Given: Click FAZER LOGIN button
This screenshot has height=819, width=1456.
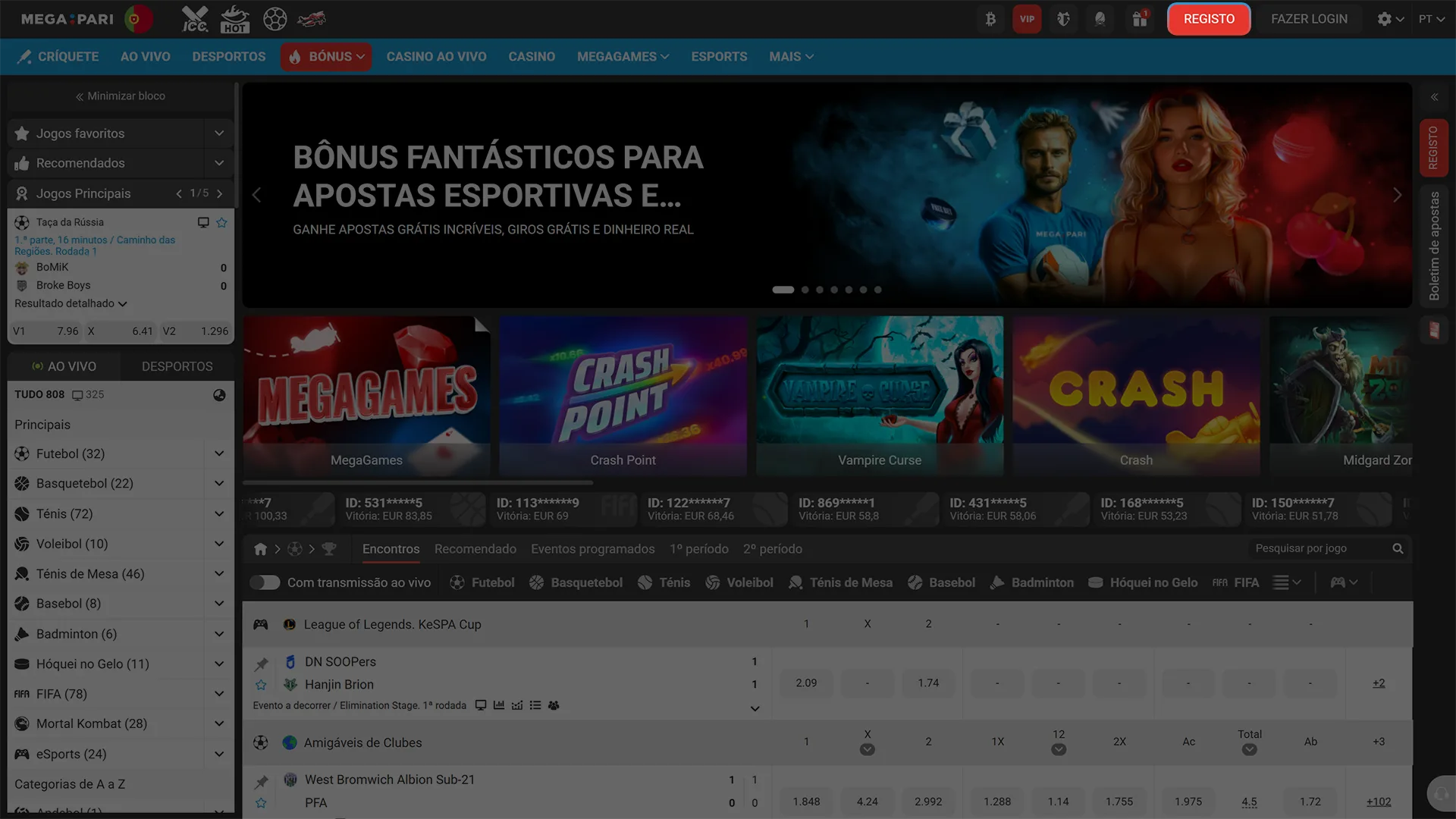Looking at the screenshot, I should 1309,19.
